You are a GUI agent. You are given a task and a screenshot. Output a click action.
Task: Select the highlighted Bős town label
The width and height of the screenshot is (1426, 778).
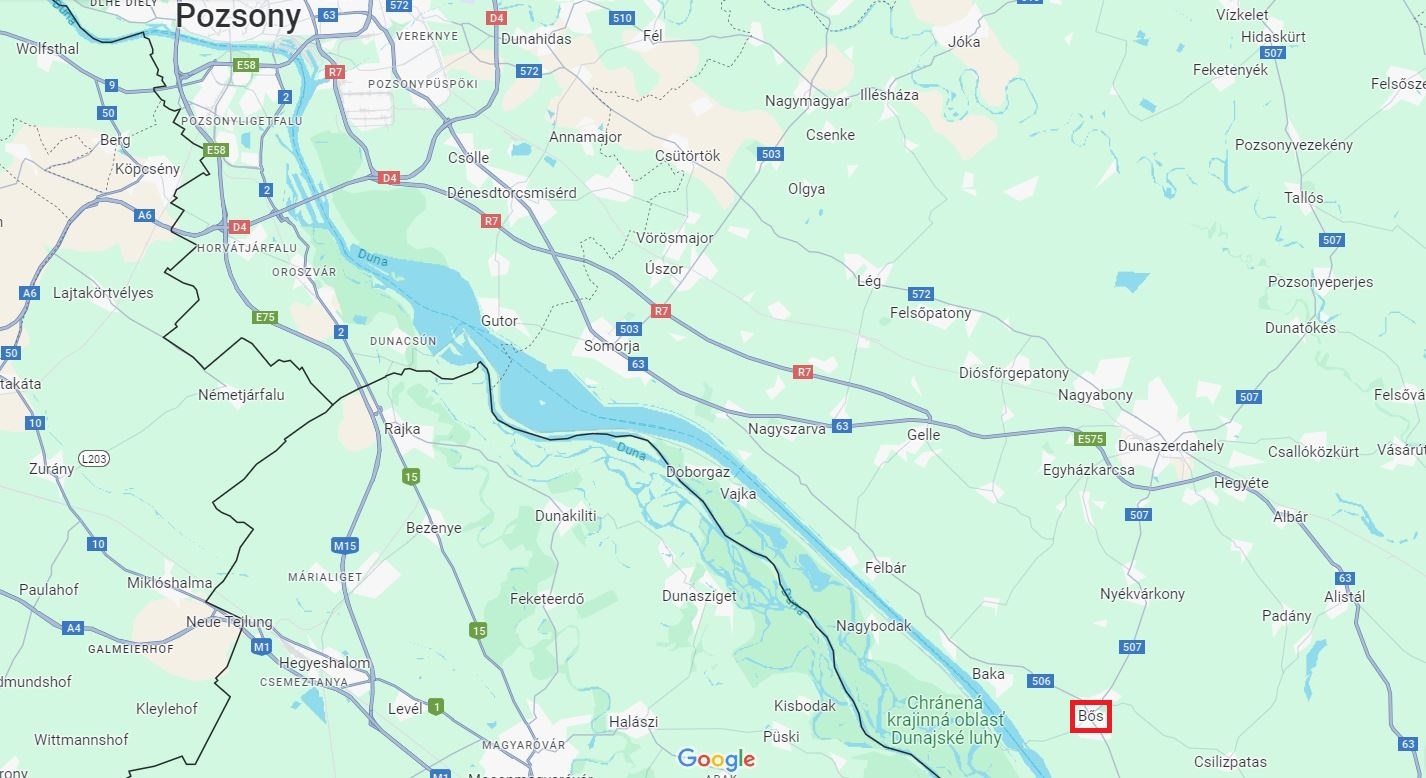(1091, 717)
